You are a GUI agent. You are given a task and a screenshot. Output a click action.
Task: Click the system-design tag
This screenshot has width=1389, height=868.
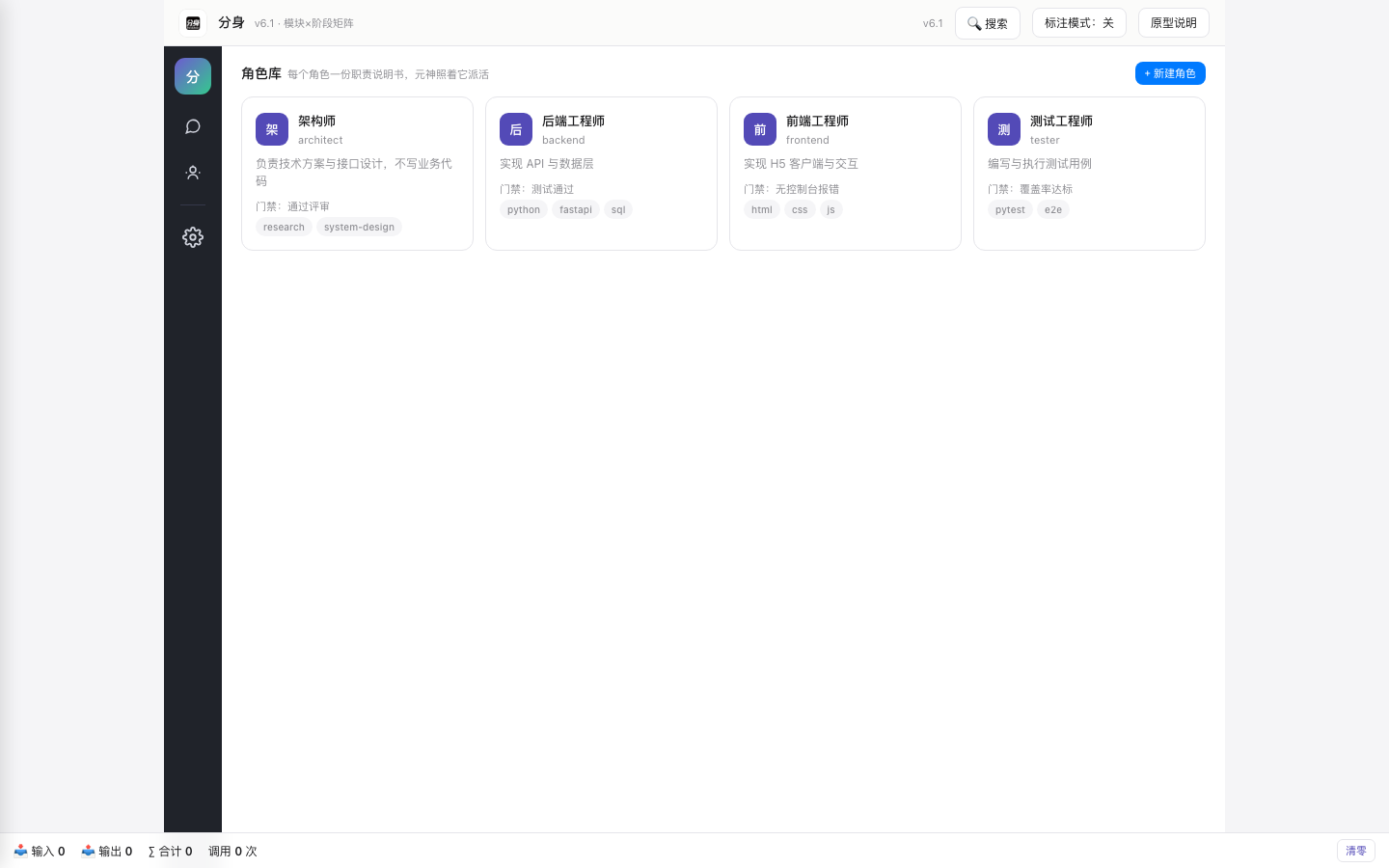[x=359, y=227]
